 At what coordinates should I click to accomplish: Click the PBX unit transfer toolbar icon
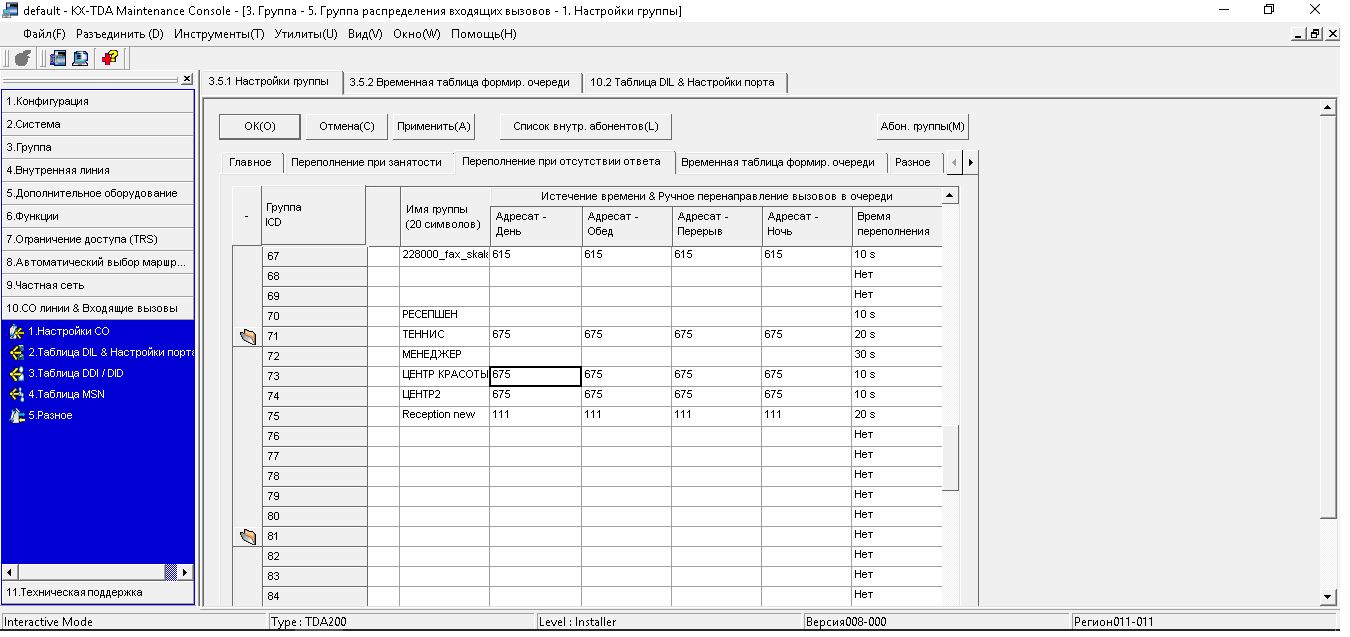[58, 58]
